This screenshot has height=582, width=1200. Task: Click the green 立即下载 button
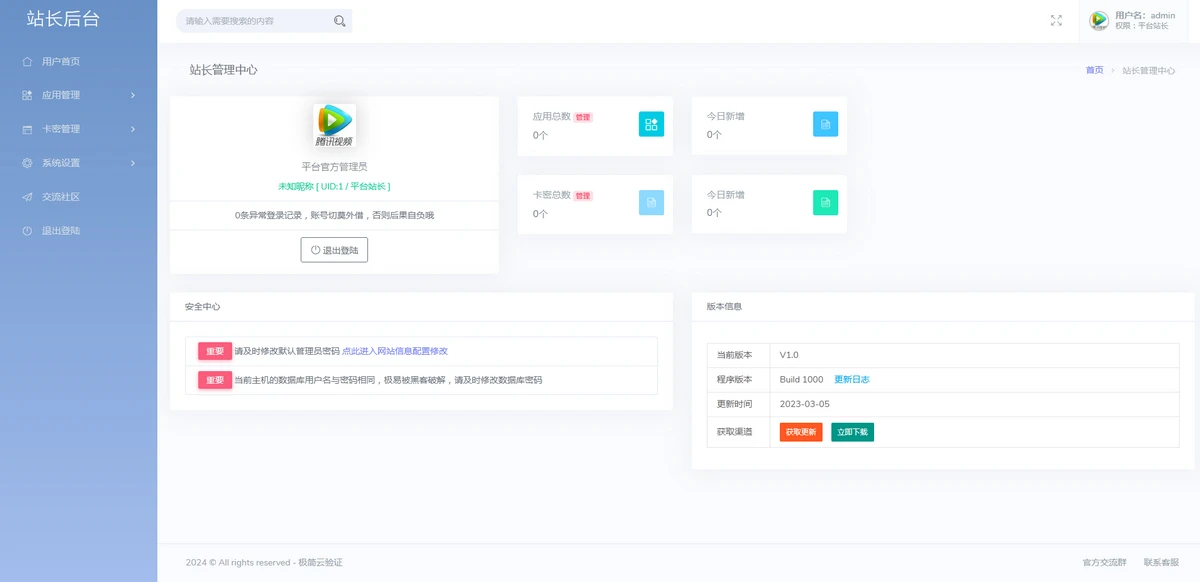(852, 432)
